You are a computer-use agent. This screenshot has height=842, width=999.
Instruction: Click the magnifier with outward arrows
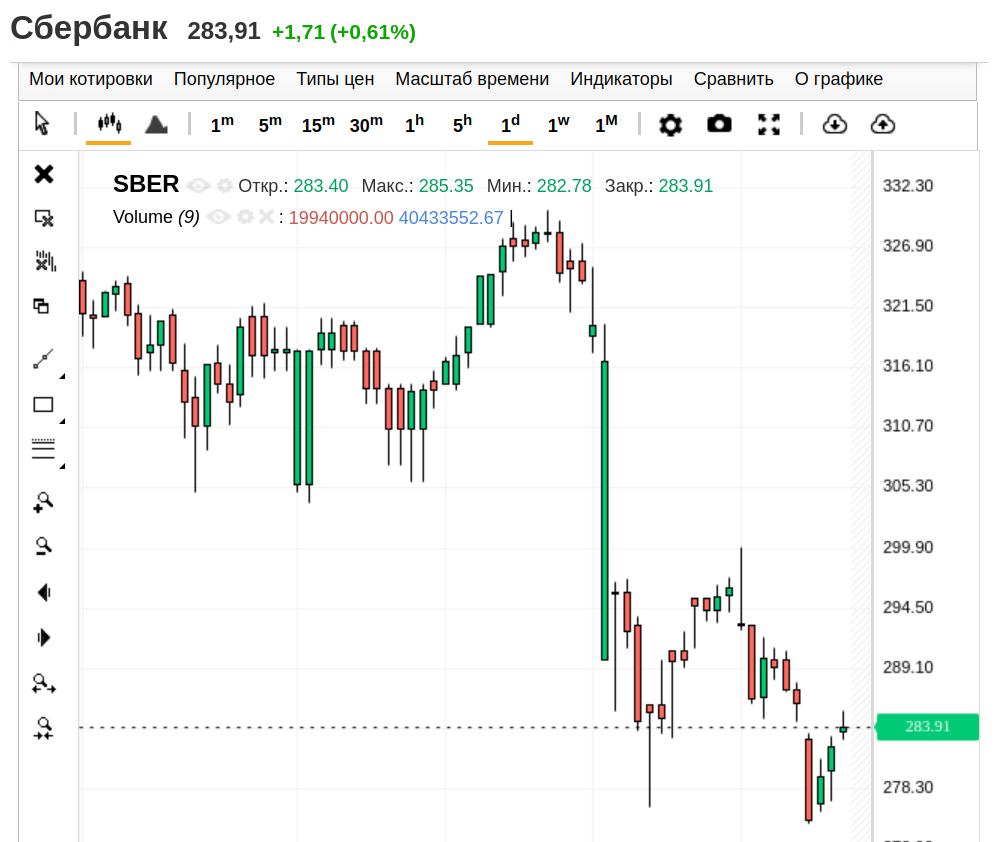point(44,684)
